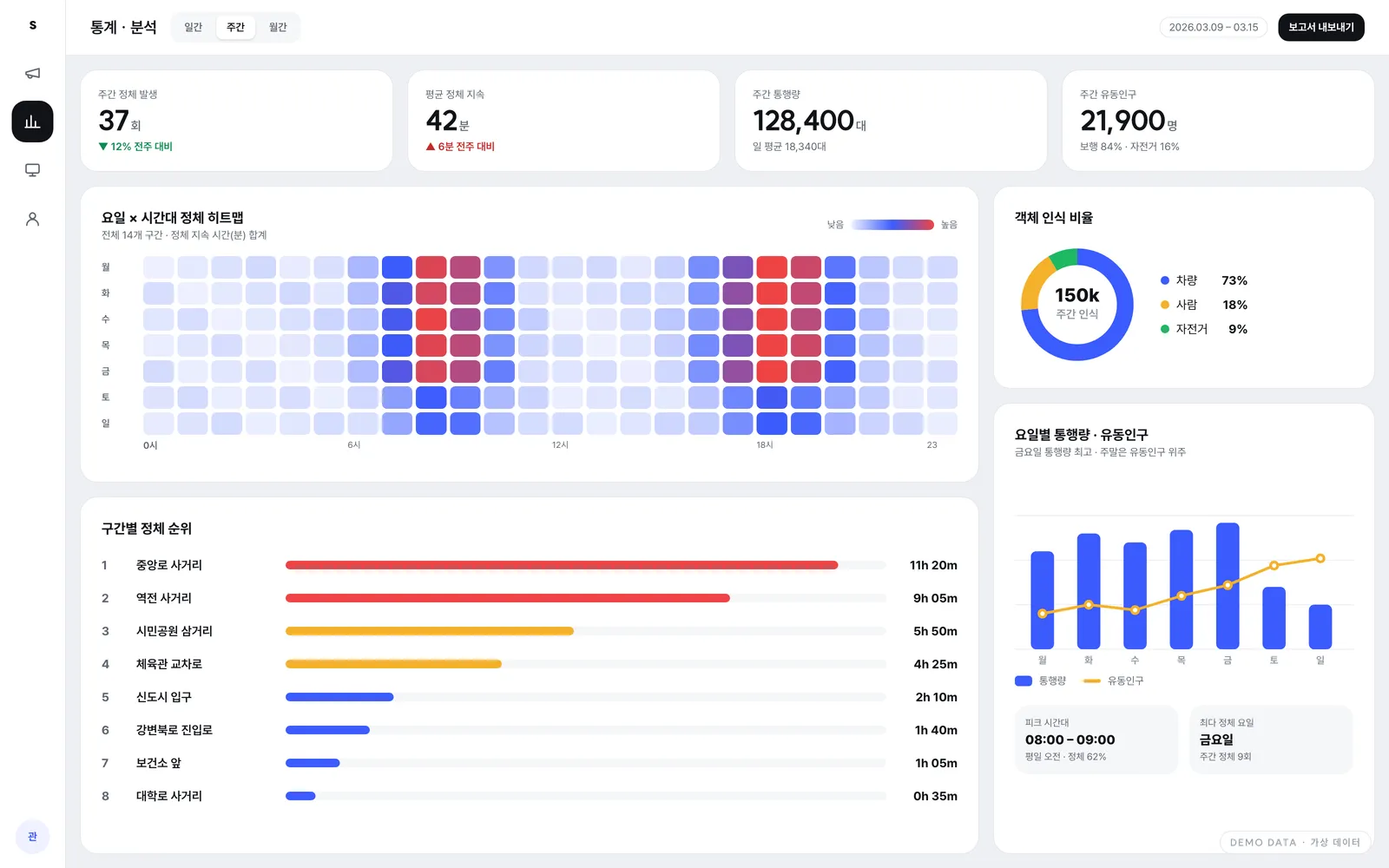The height and width of the screenshot is (868, 1389).
Task: Click the 최다 정체 요일 금요일 card
Action: (1271, 740)
